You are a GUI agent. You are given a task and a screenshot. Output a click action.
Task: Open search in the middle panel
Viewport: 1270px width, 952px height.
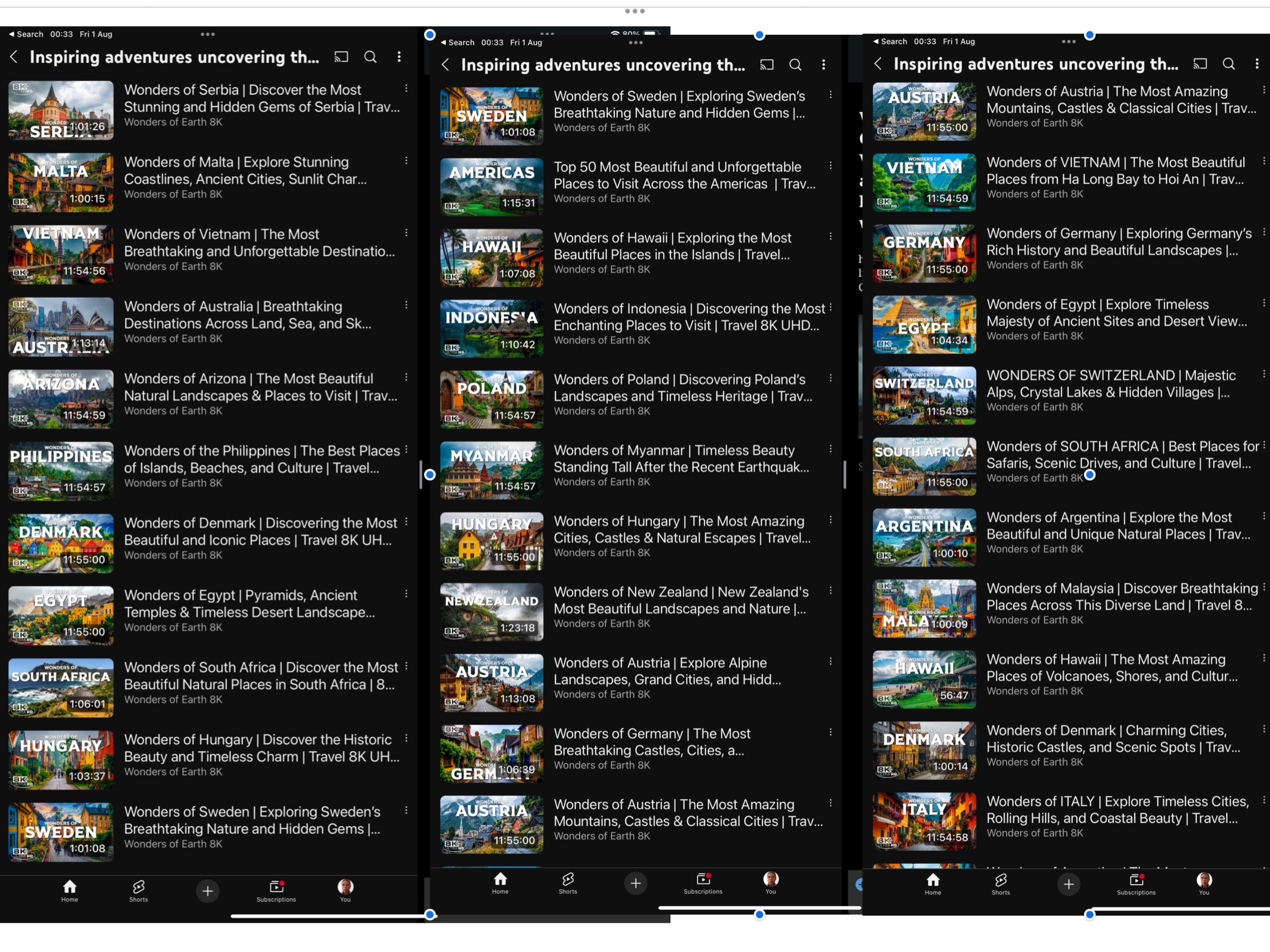point(795,65)
